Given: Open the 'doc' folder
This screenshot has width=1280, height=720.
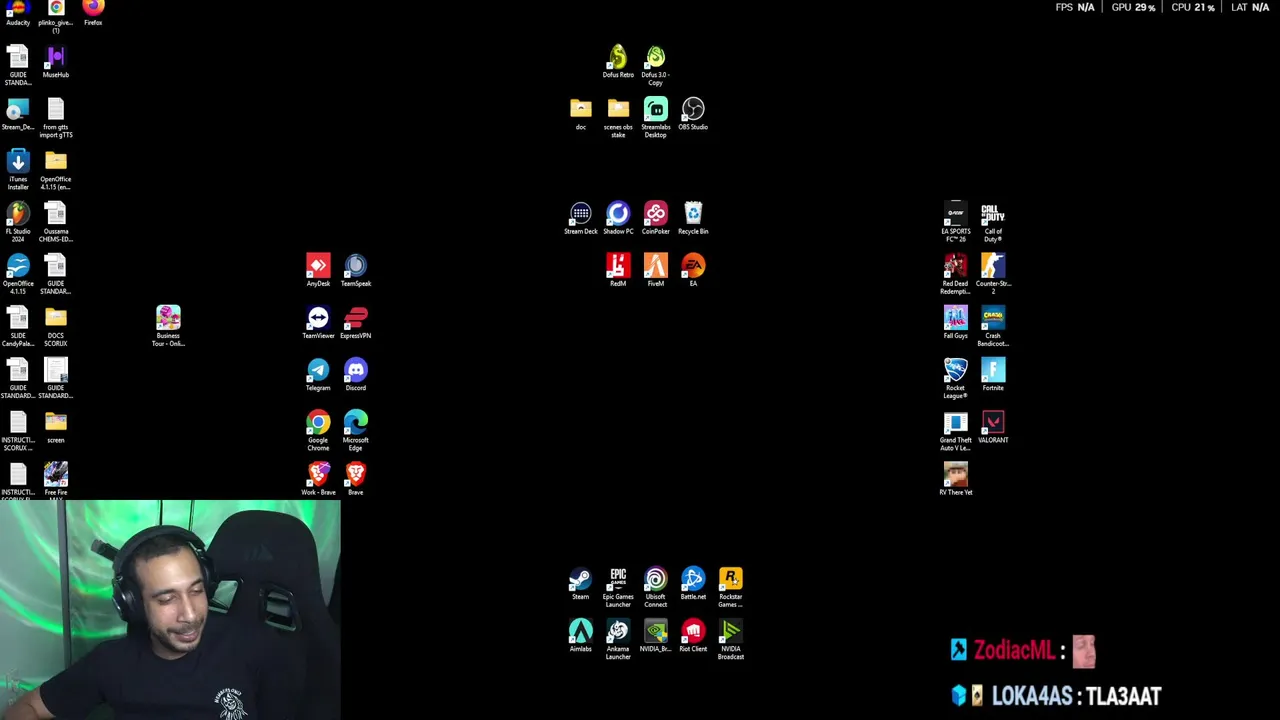Looking at the screenshot, I should click(581, 114).
